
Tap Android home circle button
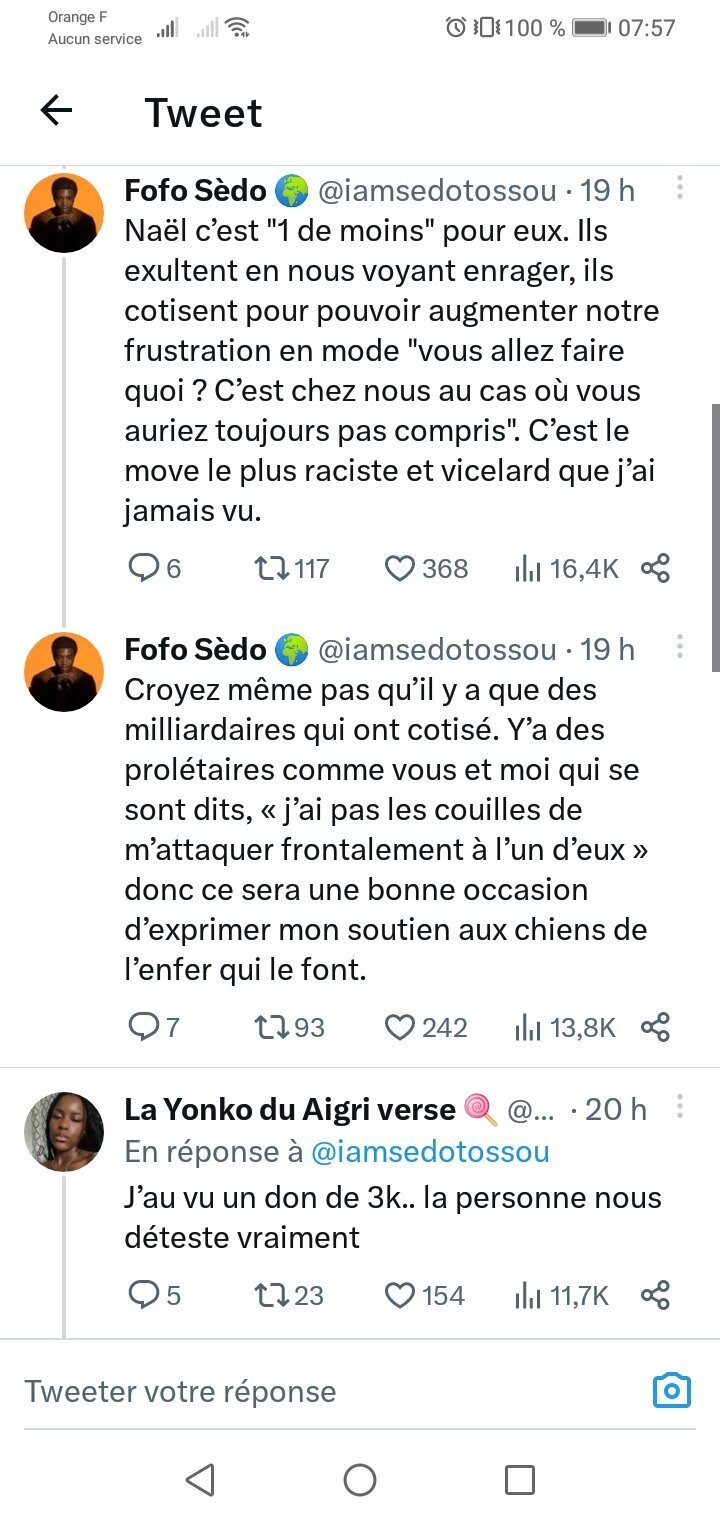pos(360,1479)
